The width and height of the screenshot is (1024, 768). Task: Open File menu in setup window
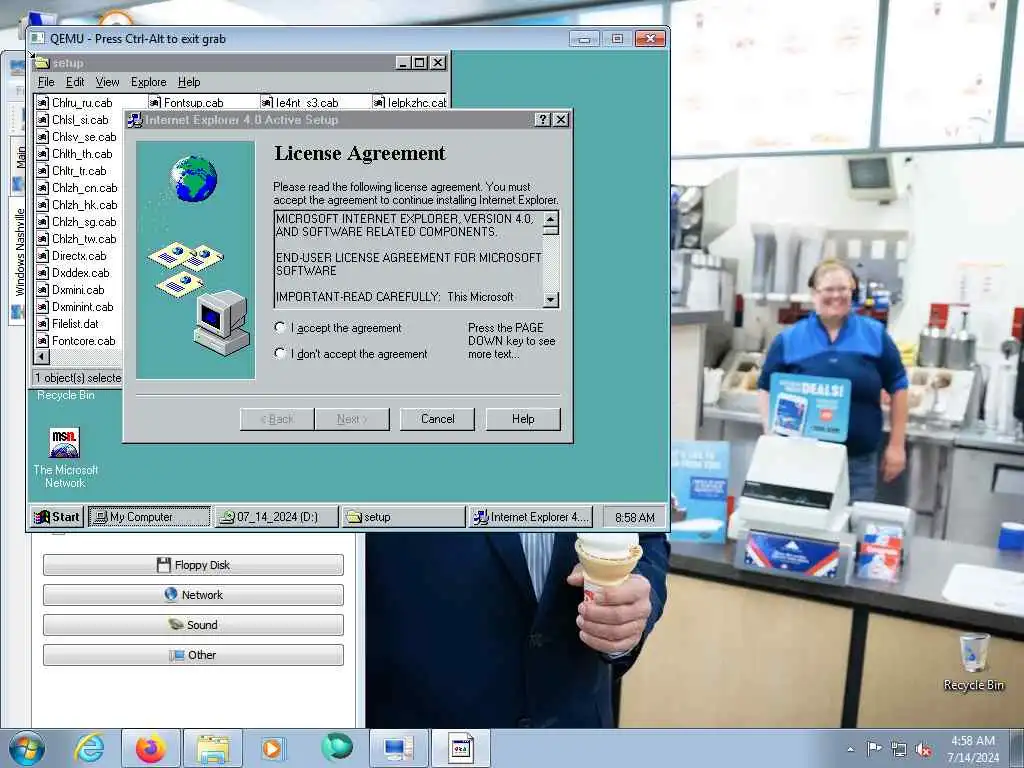click(x=46, y=82)
